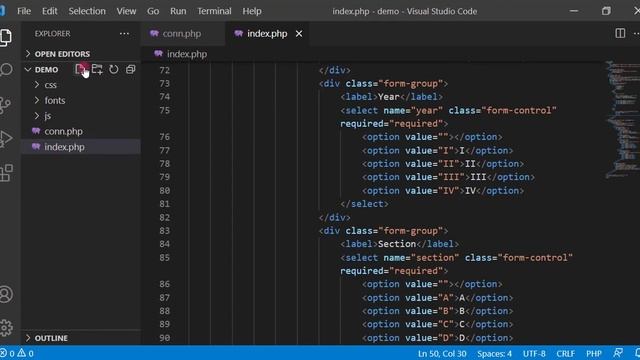Change indentation via Spaces: 4
640x360 pixels.
point(494,353)
